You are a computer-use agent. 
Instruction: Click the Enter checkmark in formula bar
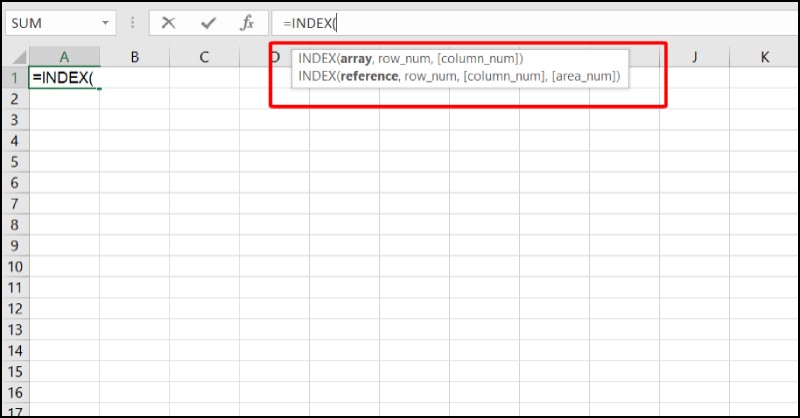(x=208, y=22)
